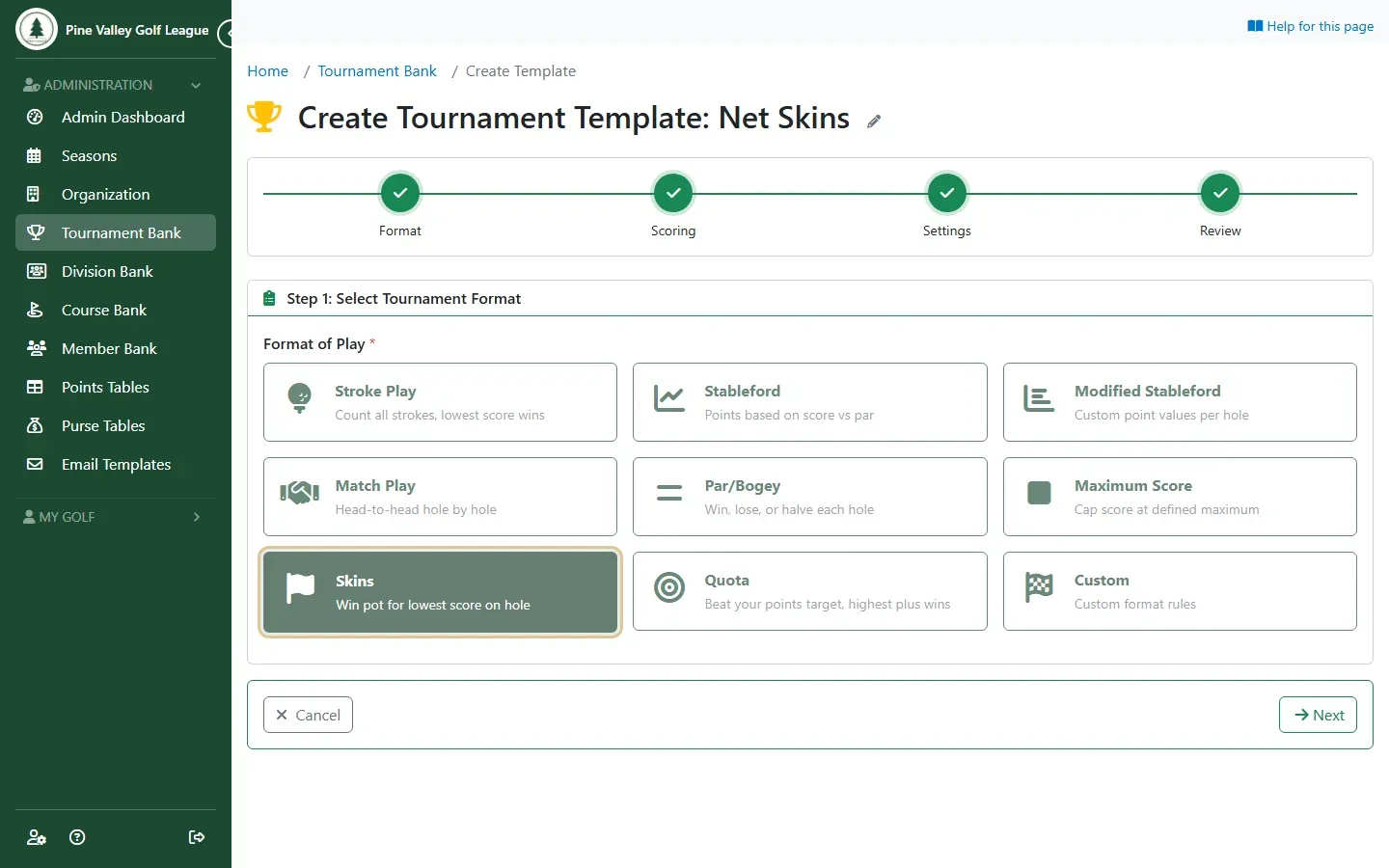Click the Format of Play label
This screenshot has width=1389, height=868.
coord(314,344)
